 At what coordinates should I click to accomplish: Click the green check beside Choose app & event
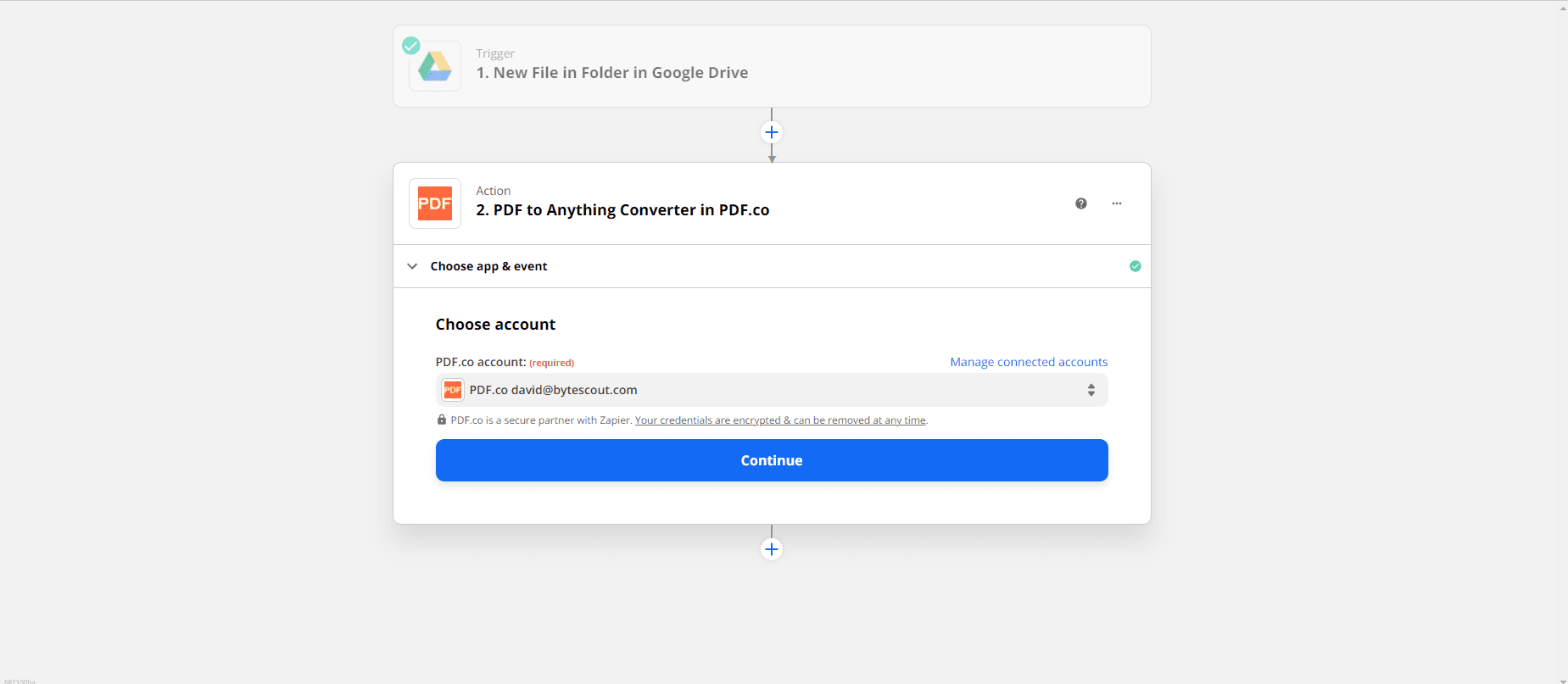click(x=1136, y=266)
